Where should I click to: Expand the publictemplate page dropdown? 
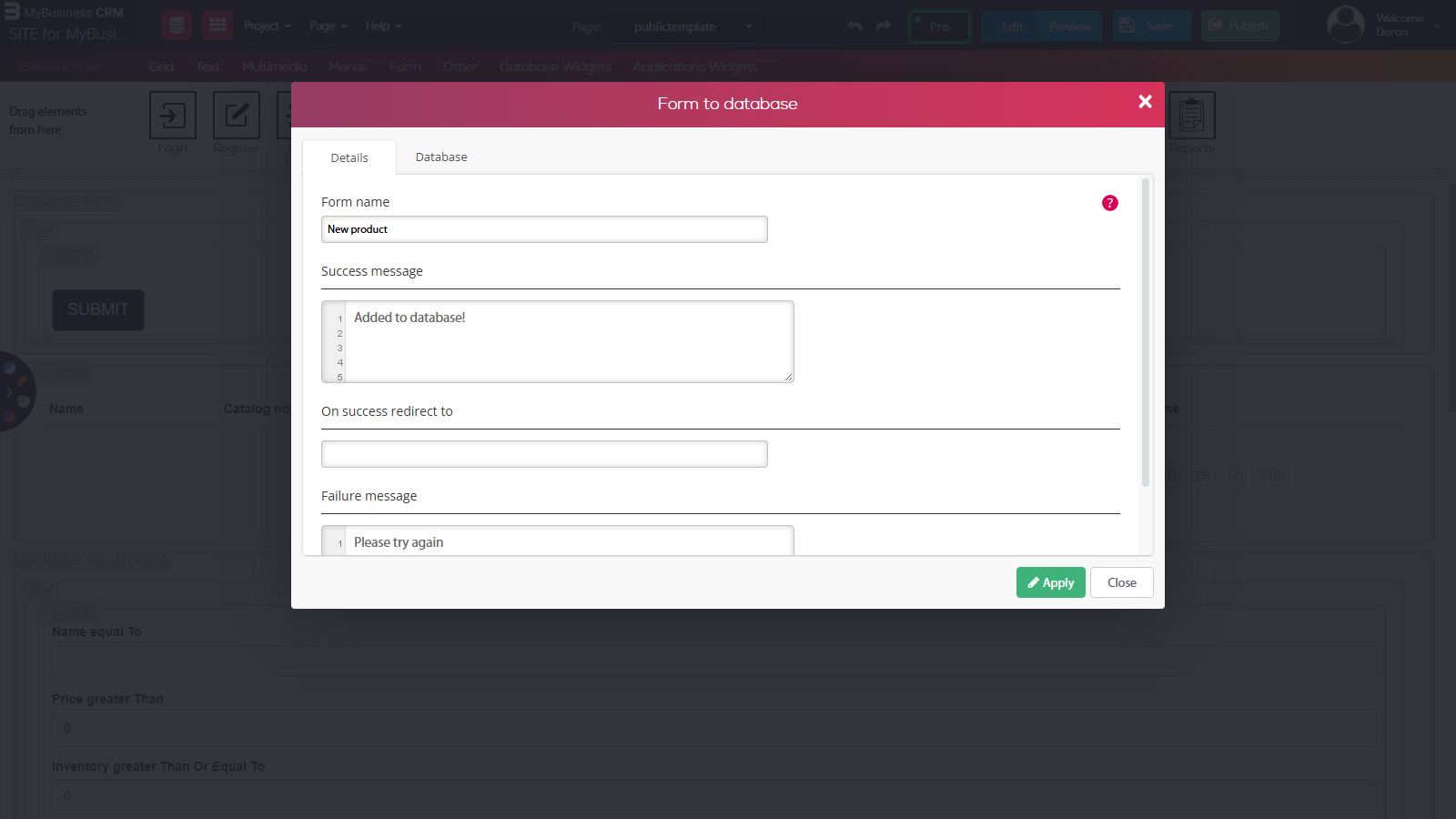(x=684, y=26)
